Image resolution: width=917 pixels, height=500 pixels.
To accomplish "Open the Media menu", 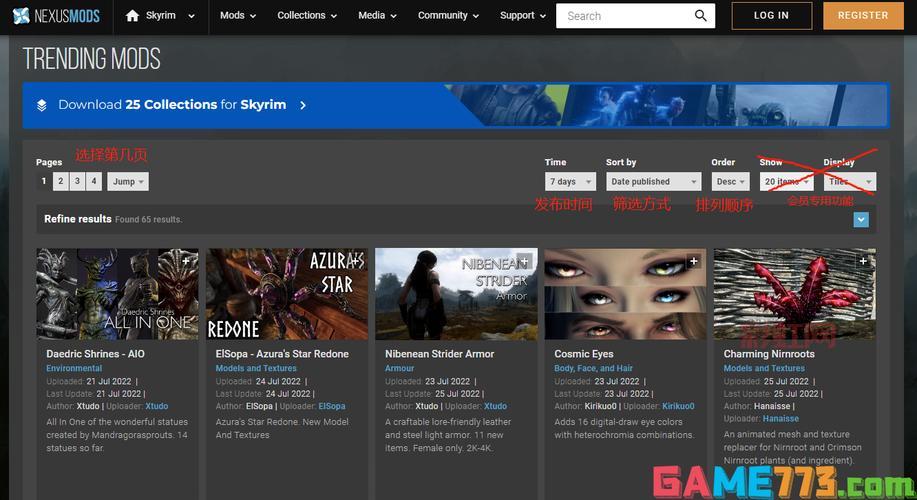I will (x=377, y=16).
